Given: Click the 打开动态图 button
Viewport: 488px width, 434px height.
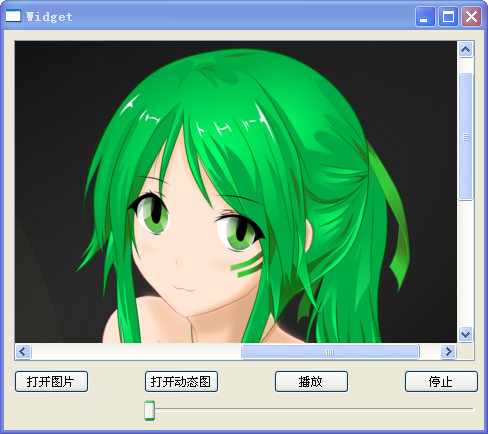Looking at the screenshot, I should tap(181, 382).
